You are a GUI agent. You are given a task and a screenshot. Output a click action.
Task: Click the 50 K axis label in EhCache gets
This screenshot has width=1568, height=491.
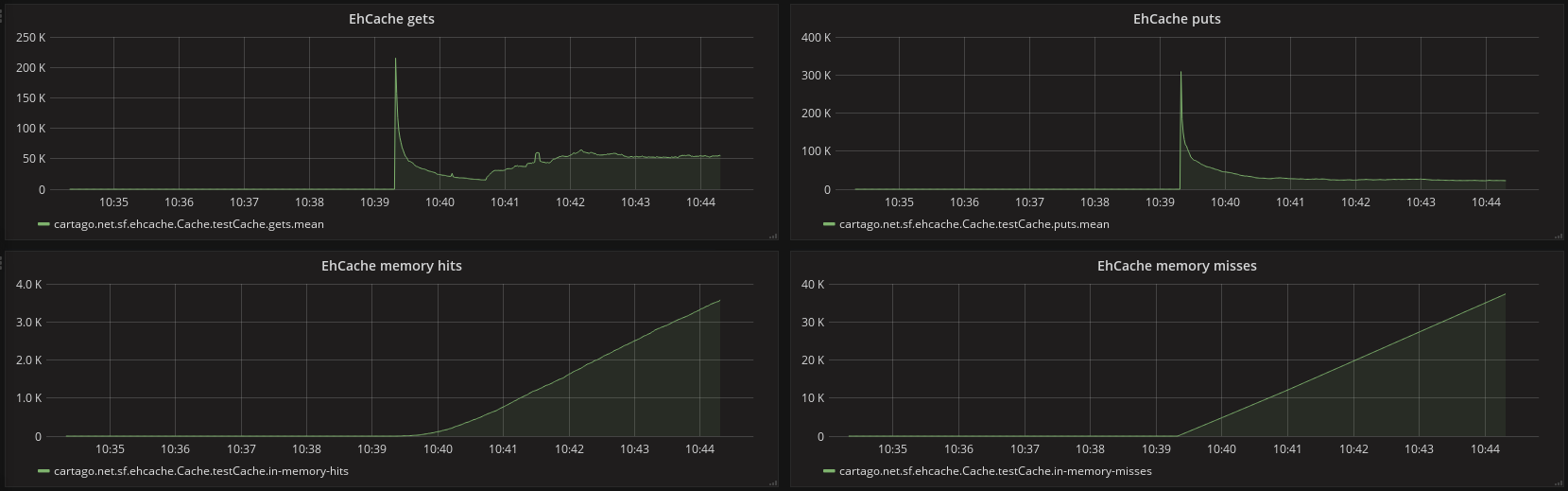[33, 159]
